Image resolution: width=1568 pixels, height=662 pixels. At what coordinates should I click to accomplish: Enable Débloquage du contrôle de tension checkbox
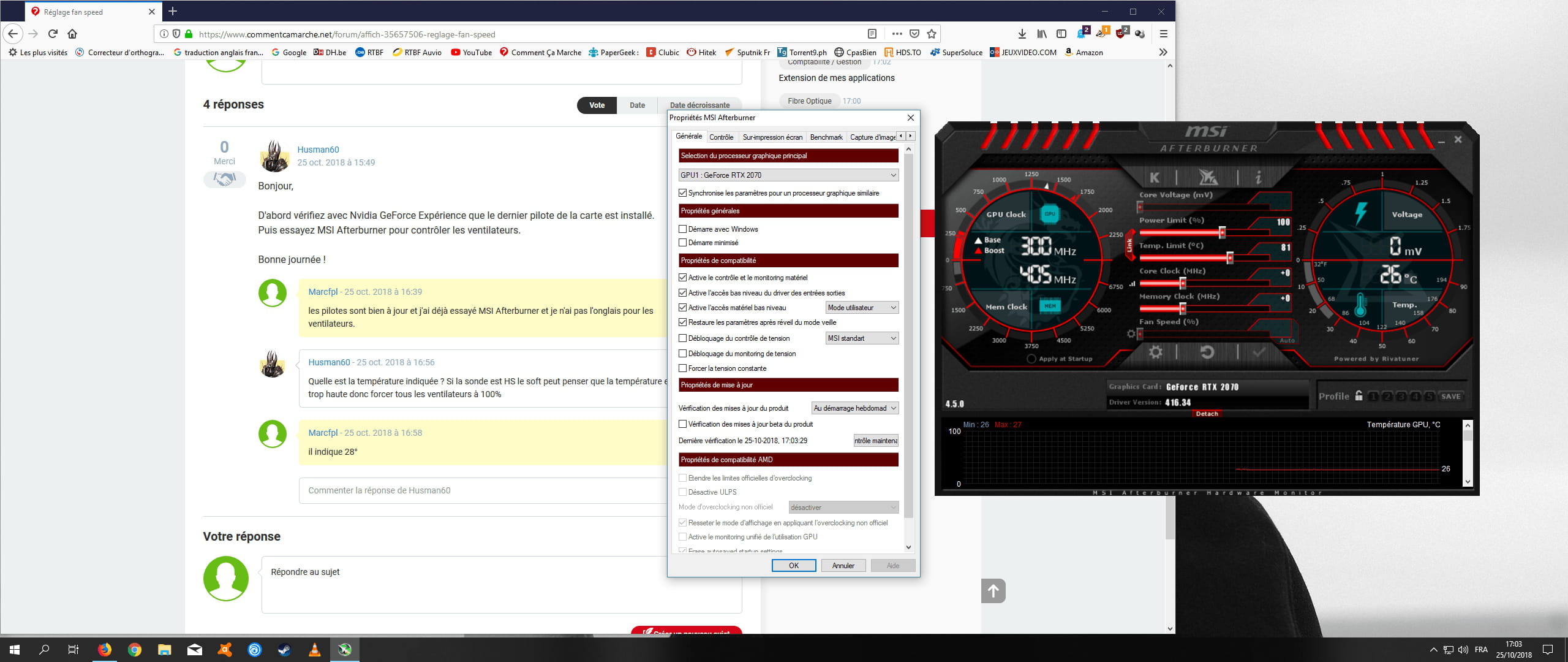pos(682,338)
